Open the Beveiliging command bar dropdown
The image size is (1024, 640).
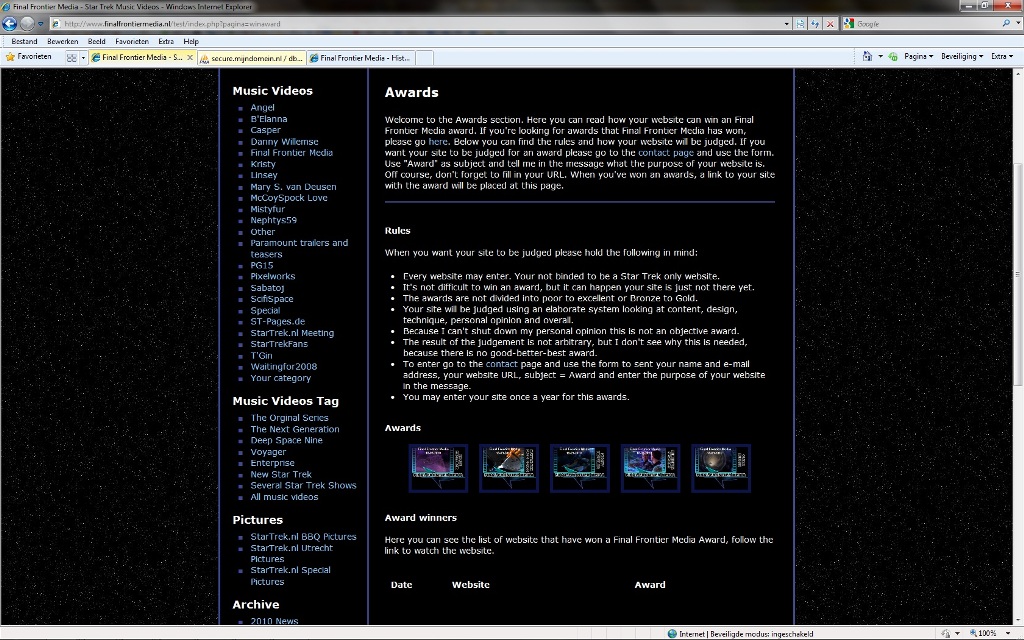click(961, 57)
